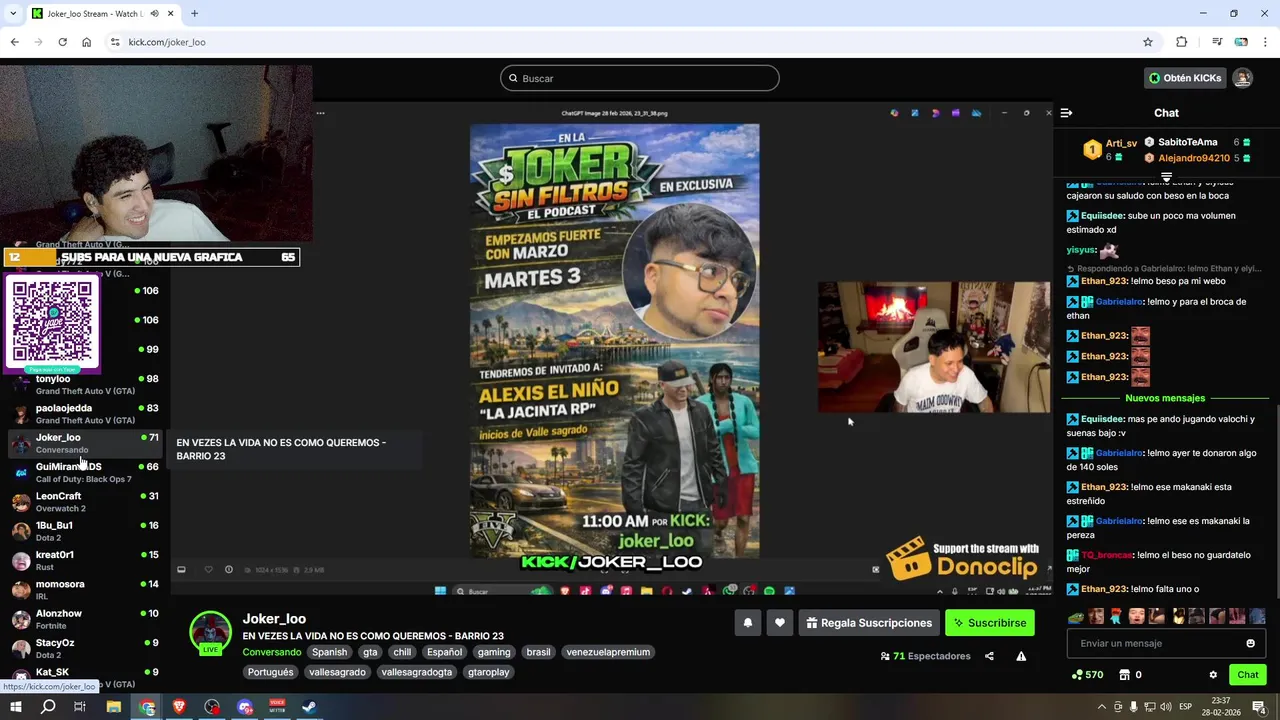Open 1Bu_Bu1 Dota 2 channel
The image size is (1280, 720).
(x=84, y=531)
